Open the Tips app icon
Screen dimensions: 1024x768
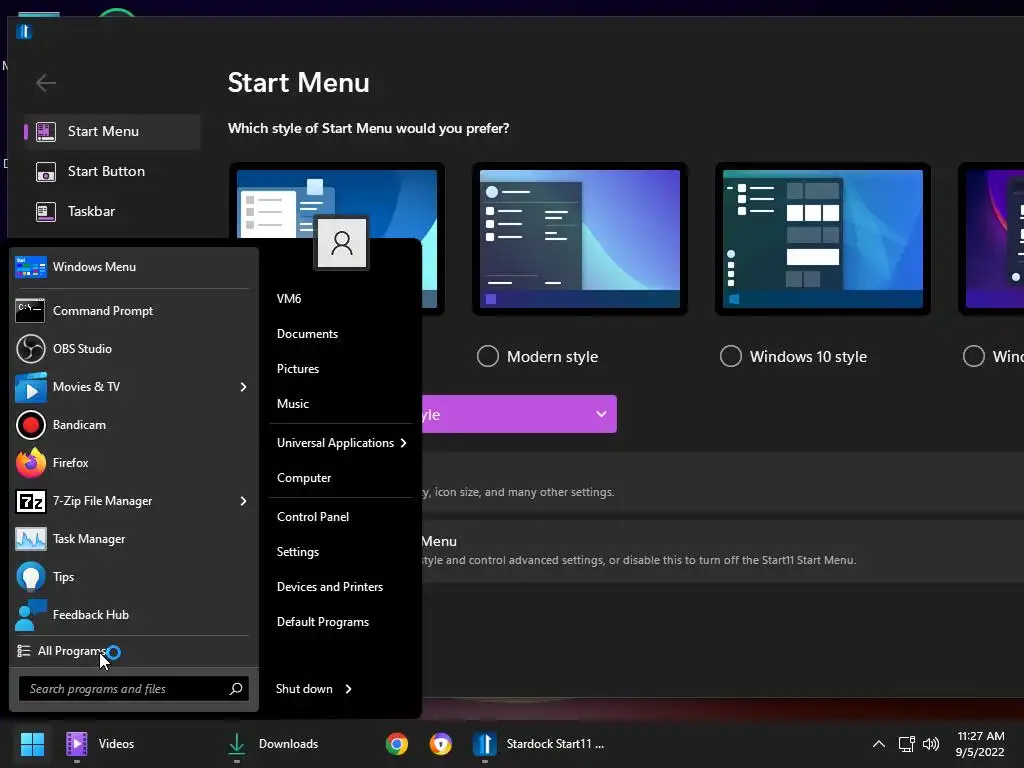tap(31, 577)
